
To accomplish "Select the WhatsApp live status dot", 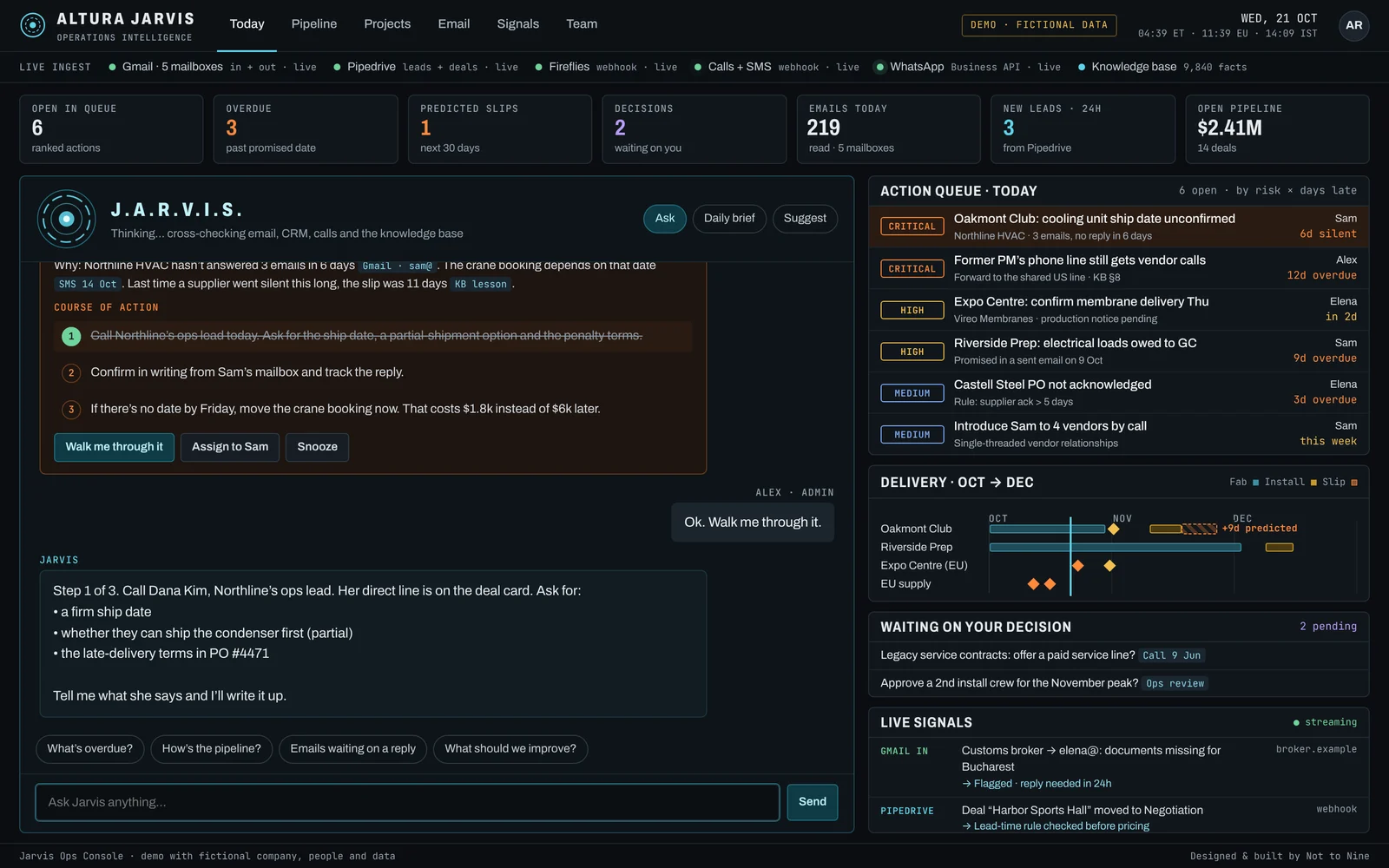I will coord(879,67).
